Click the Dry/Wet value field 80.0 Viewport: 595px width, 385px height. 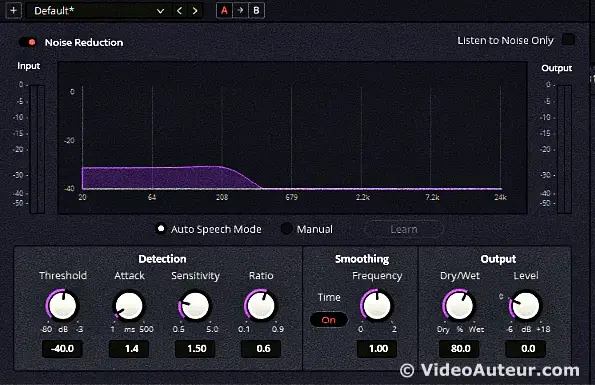tap(459, 349)
